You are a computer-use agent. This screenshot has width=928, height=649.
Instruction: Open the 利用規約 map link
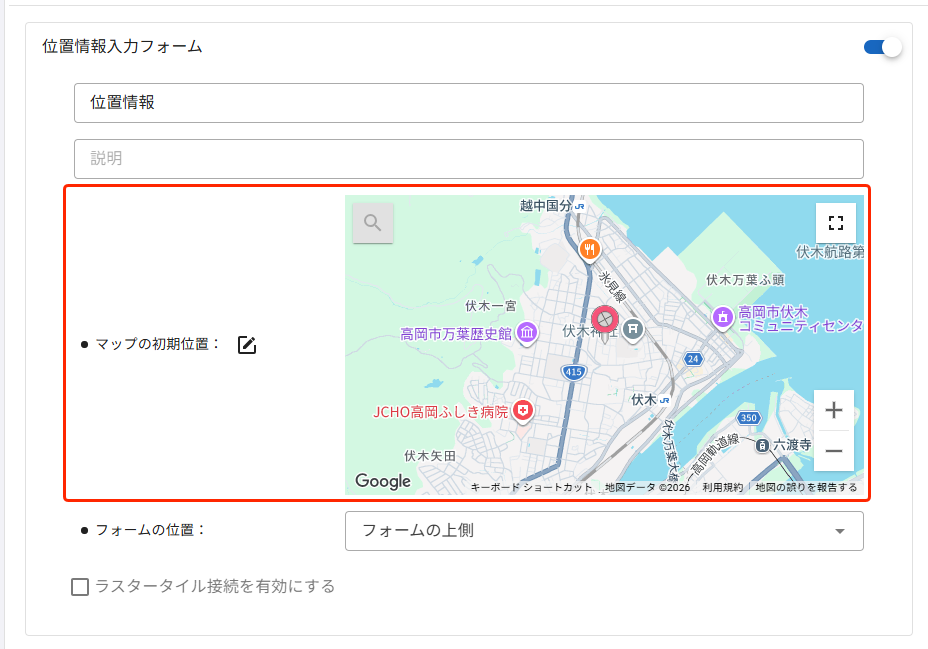[723, 487]
